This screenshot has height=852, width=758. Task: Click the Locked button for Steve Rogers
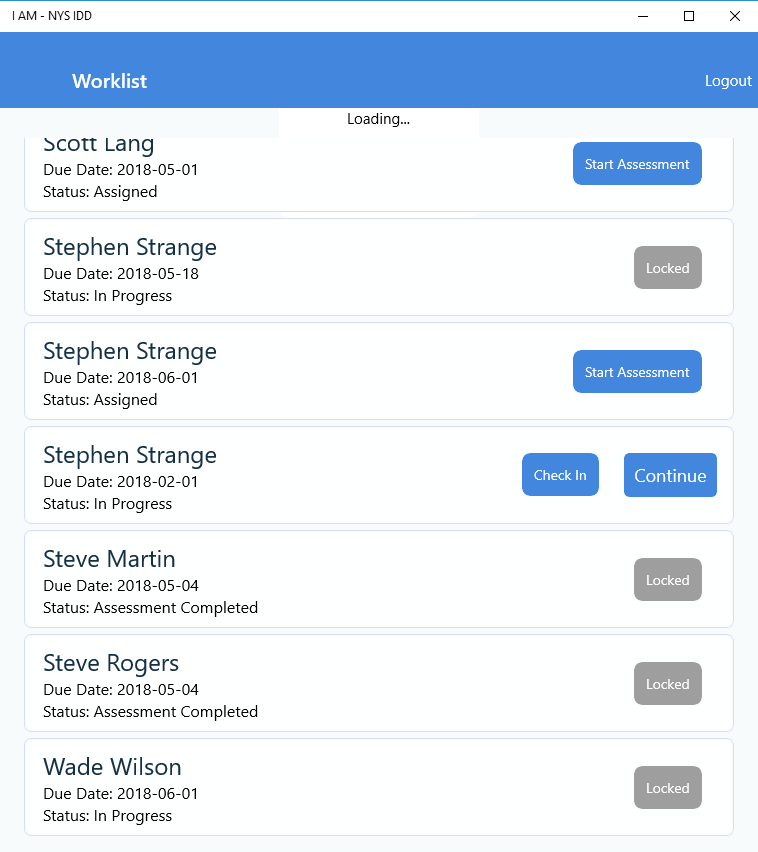pyautogui.click(x=667, y=683)
